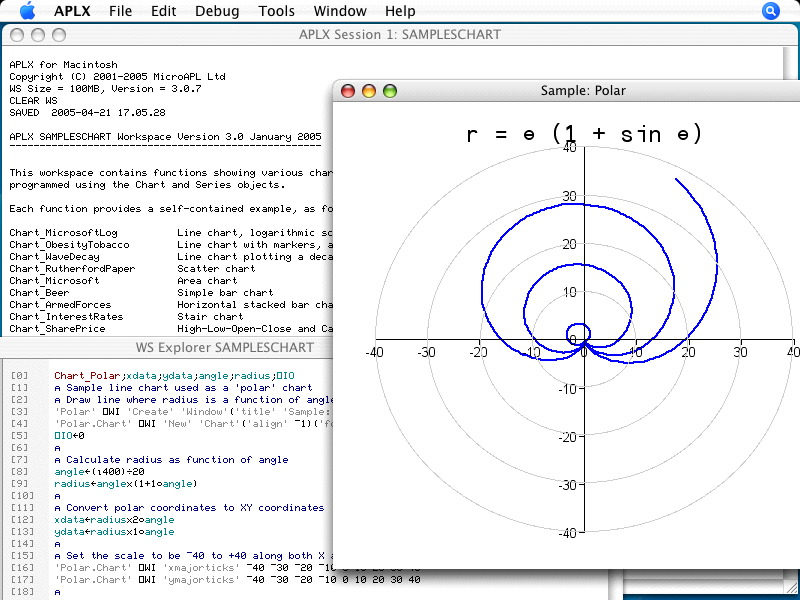Open the Tools menu
This screenshot has height=600, width=800.
[x=276, y=11]
